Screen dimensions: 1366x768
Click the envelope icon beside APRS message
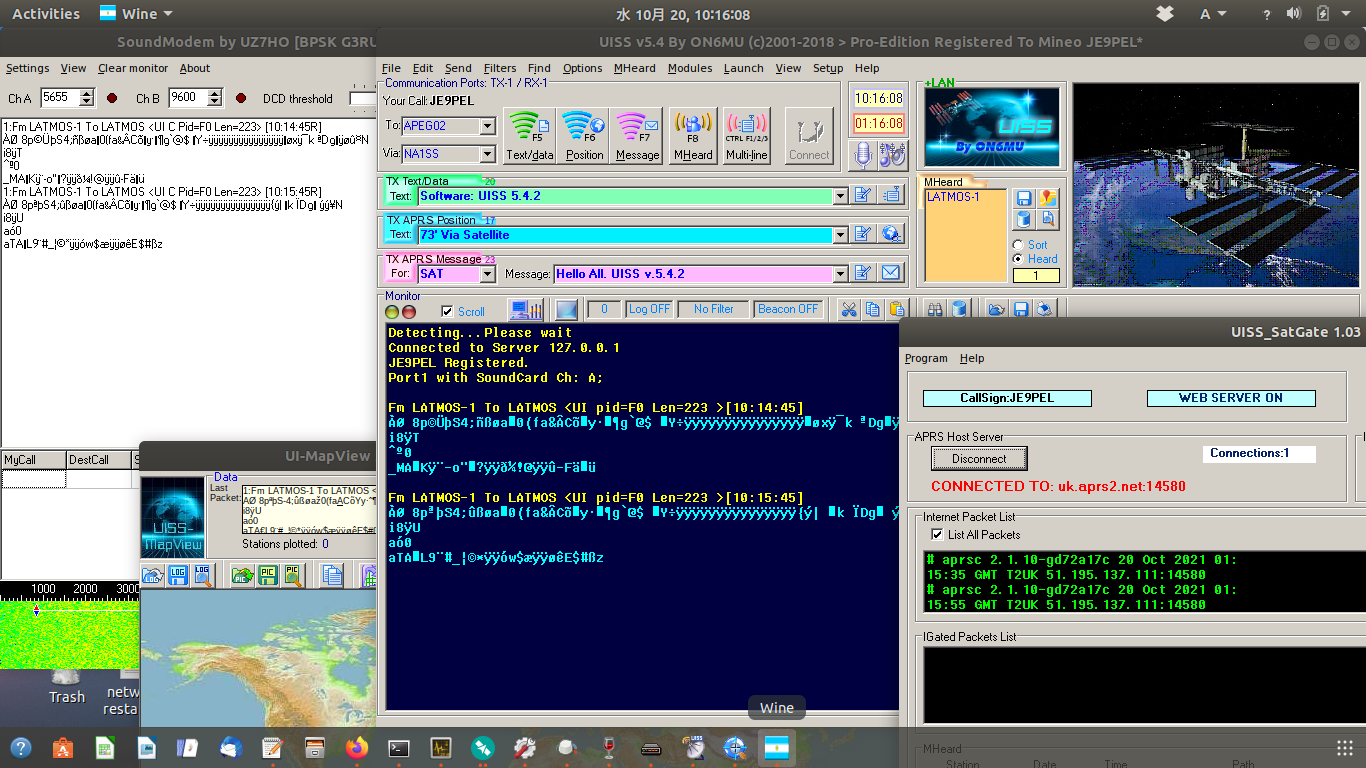[x=890, y=273]
